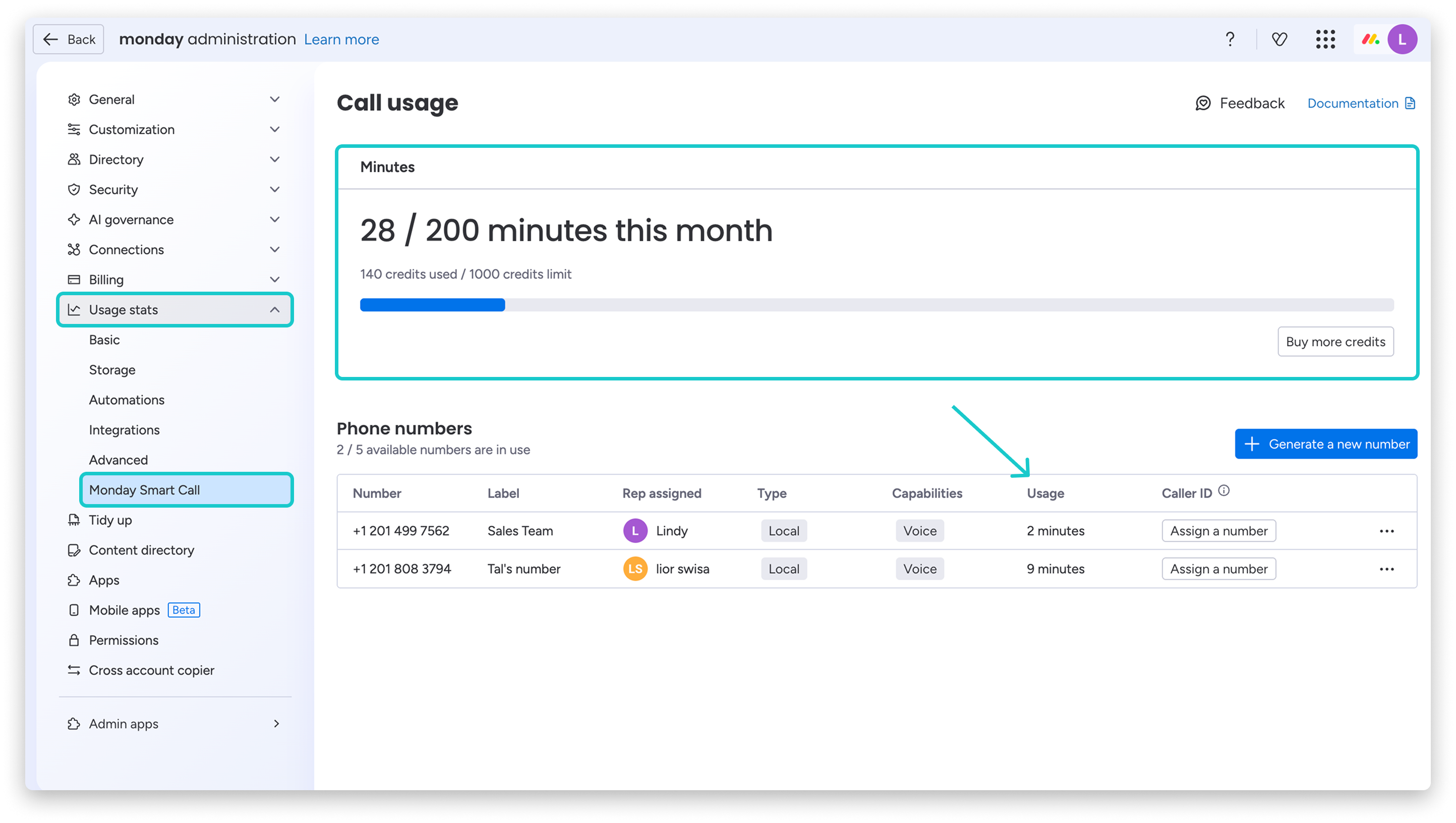1456x823 pixels.
Task: Click the AI governance sparkle icon
Action: [74, 220]
